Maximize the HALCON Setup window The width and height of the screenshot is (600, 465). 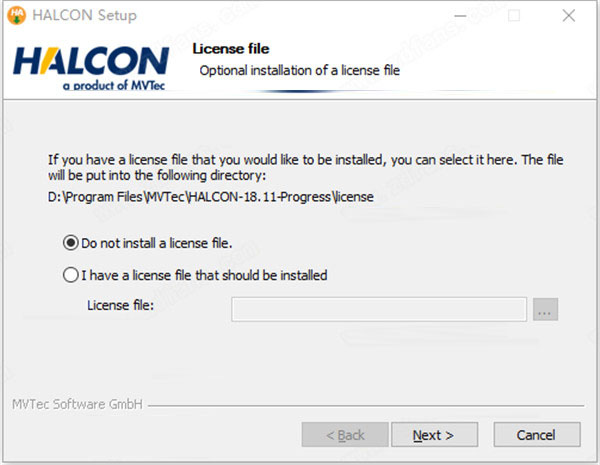click(514, 16)
